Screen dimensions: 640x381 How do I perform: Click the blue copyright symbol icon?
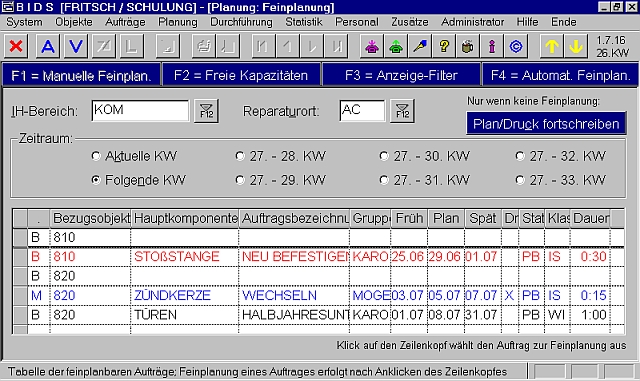[x=516, y=46]
